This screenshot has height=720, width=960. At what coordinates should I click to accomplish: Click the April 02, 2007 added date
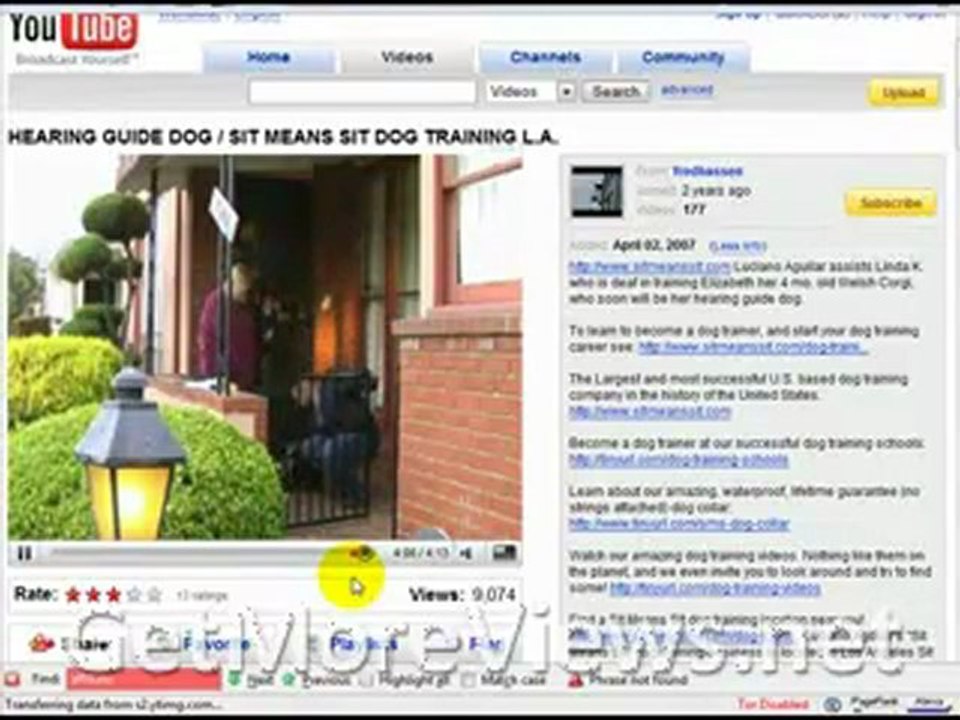[654, 246]
